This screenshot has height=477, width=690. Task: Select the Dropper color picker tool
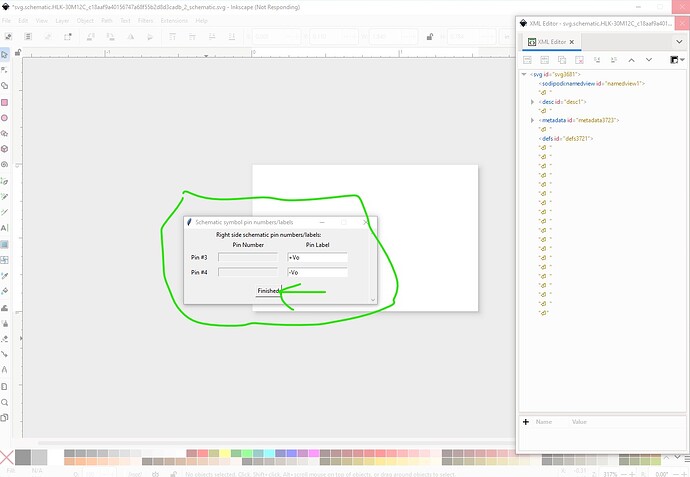[x=4, y=276]
